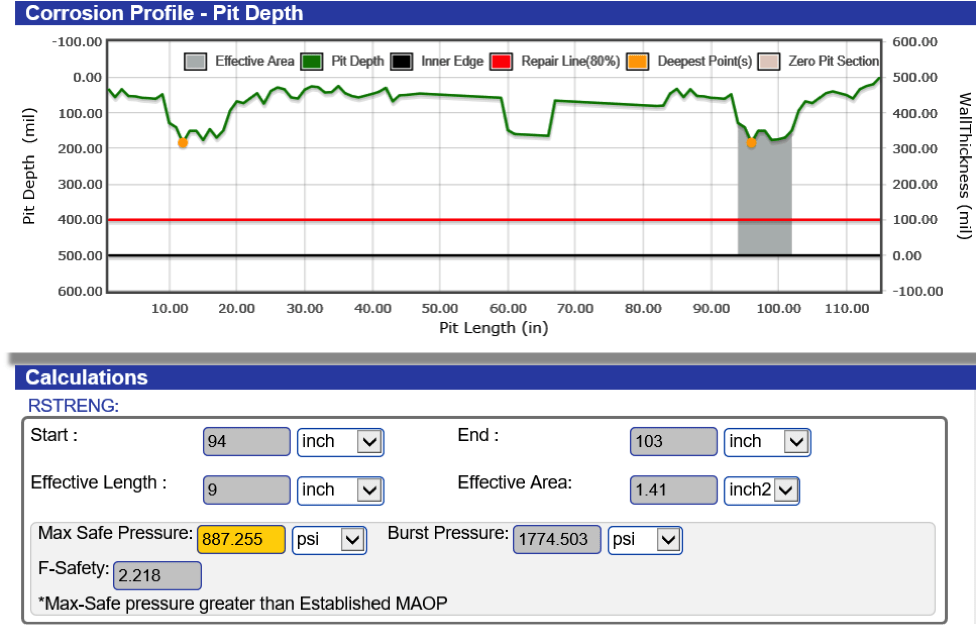Open the Start unit inch dropdown
Viewport: 977px width, 626px height.
[340, 442]
